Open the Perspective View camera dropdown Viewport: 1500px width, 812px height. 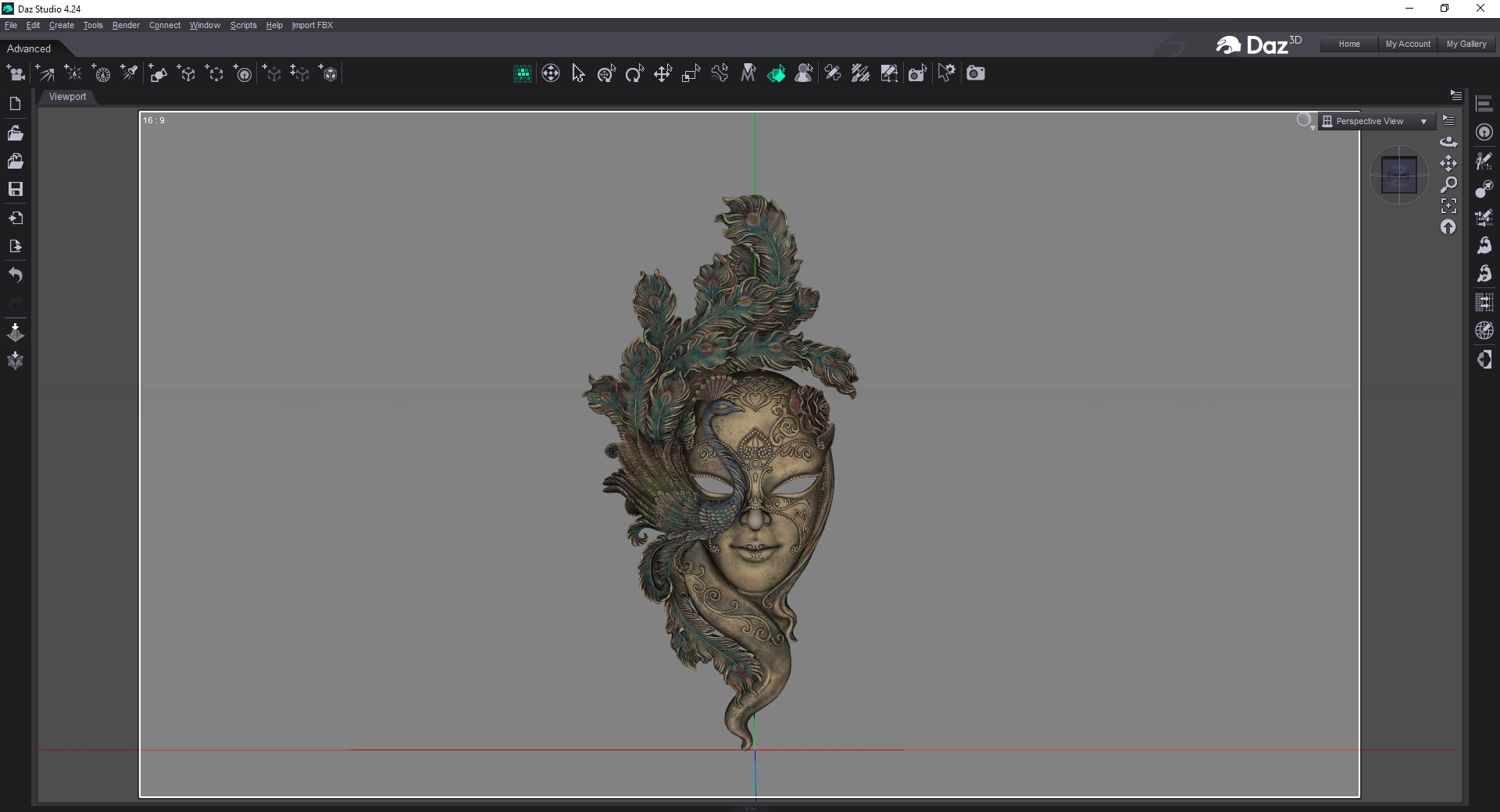1377,121
